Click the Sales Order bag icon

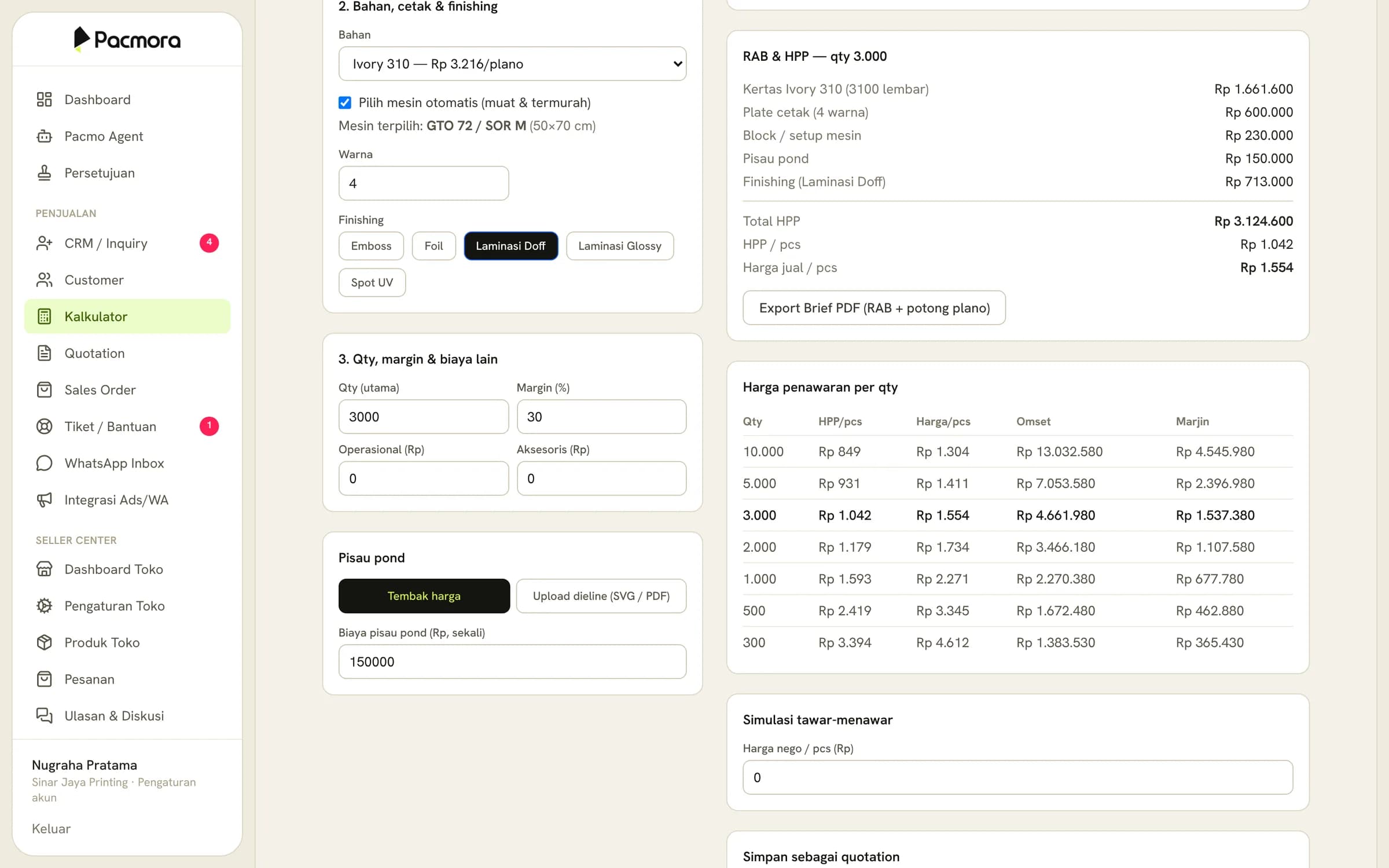pos(44,389)
